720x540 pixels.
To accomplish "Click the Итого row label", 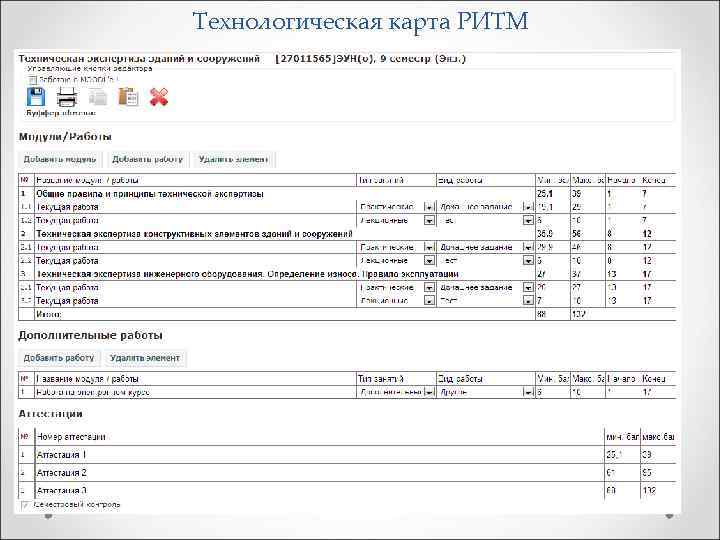I will click(x=49, y=315).
